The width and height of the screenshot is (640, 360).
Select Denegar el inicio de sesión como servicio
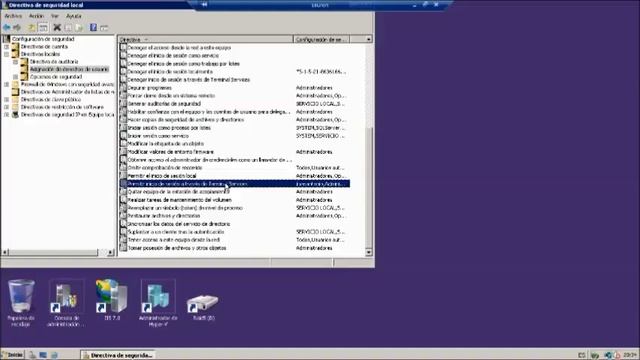(235, 56)
